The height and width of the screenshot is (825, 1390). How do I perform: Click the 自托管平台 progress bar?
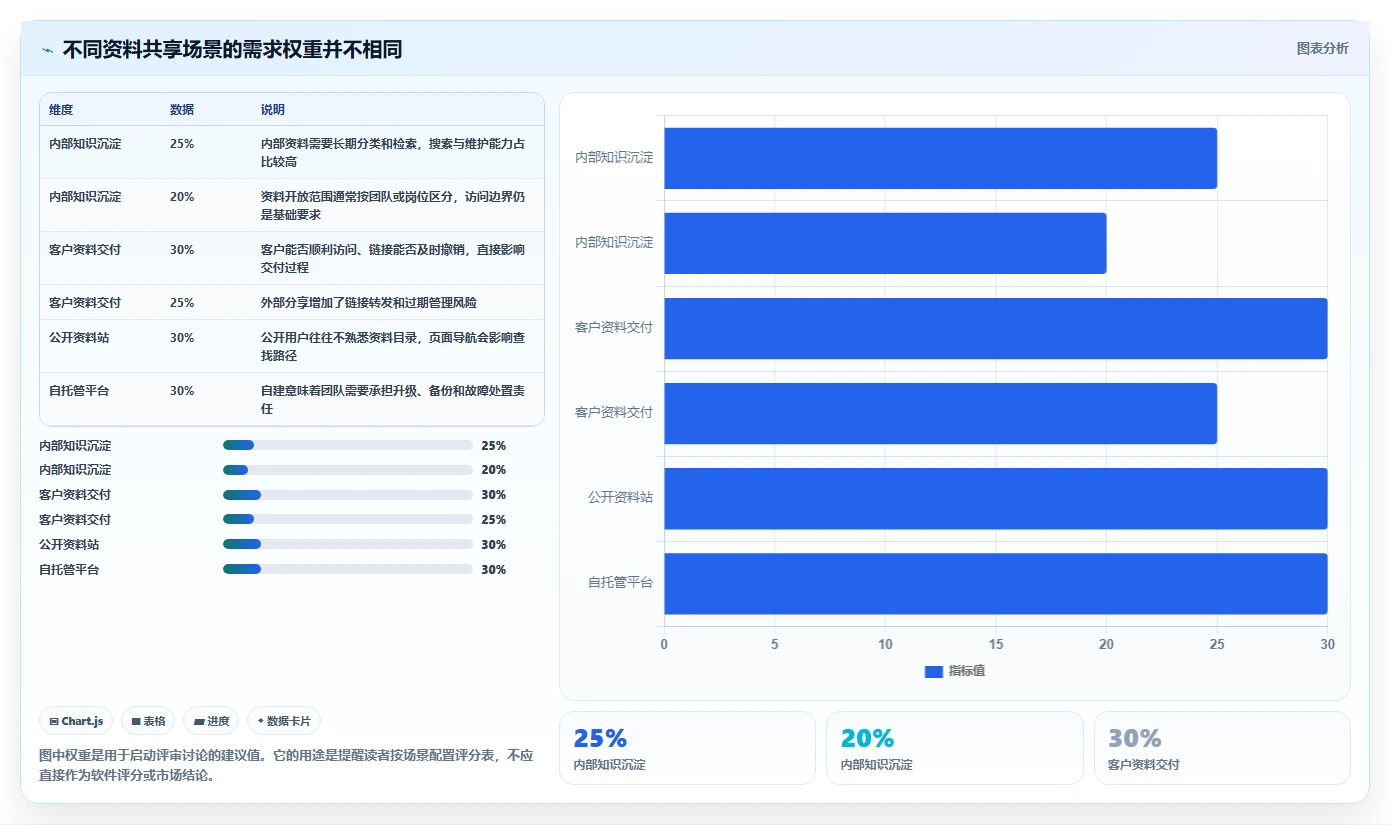[x=348, y=569]
